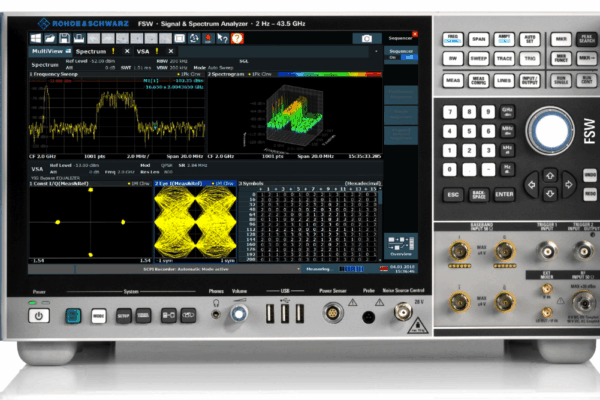
Task: Push the PEAK SEARCH hardkey
Action: 587,39
